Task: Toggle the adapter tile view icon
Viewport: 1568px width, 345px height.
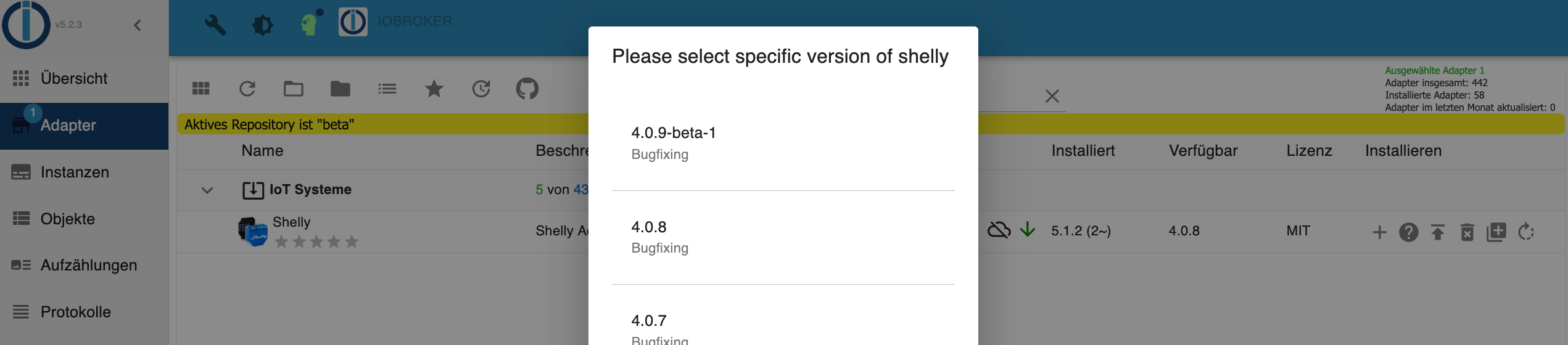Action: coord(201,89)
